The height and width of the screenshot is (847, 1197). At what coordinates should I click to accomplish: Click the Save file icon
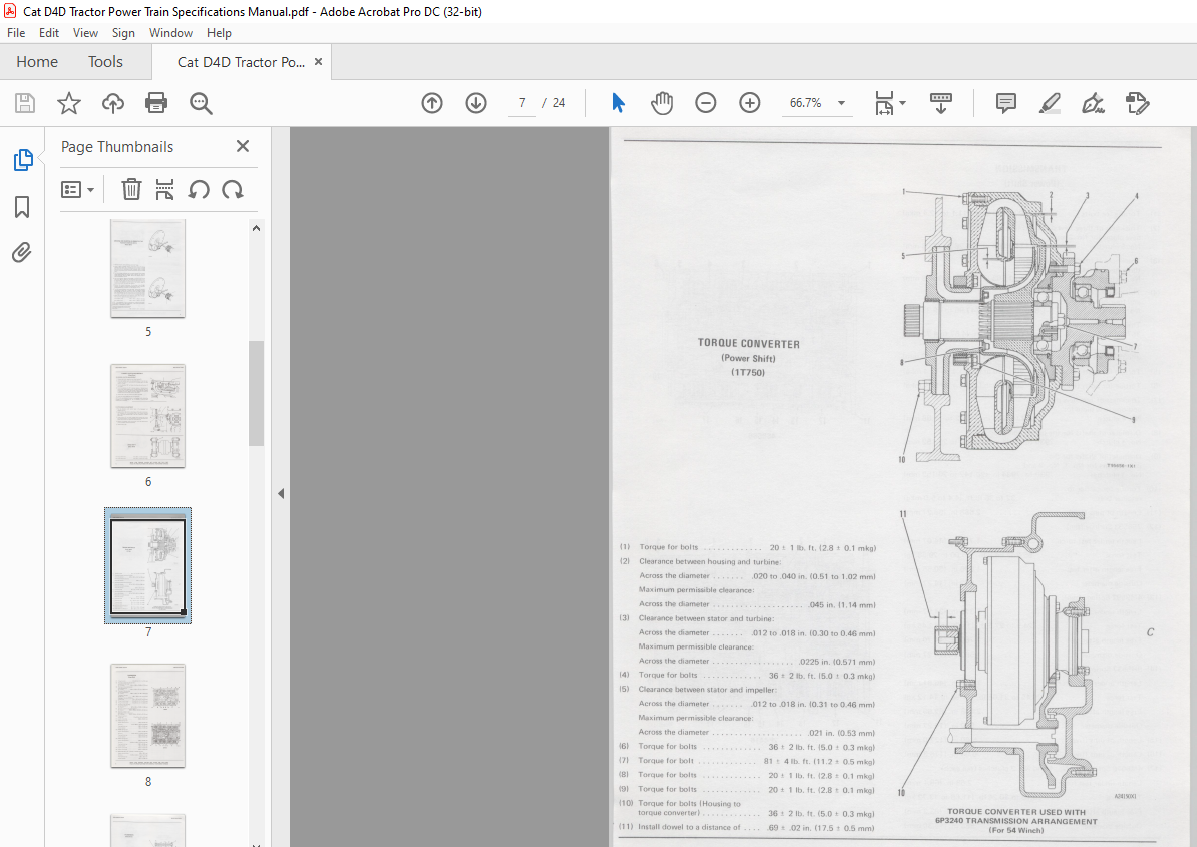24,103
